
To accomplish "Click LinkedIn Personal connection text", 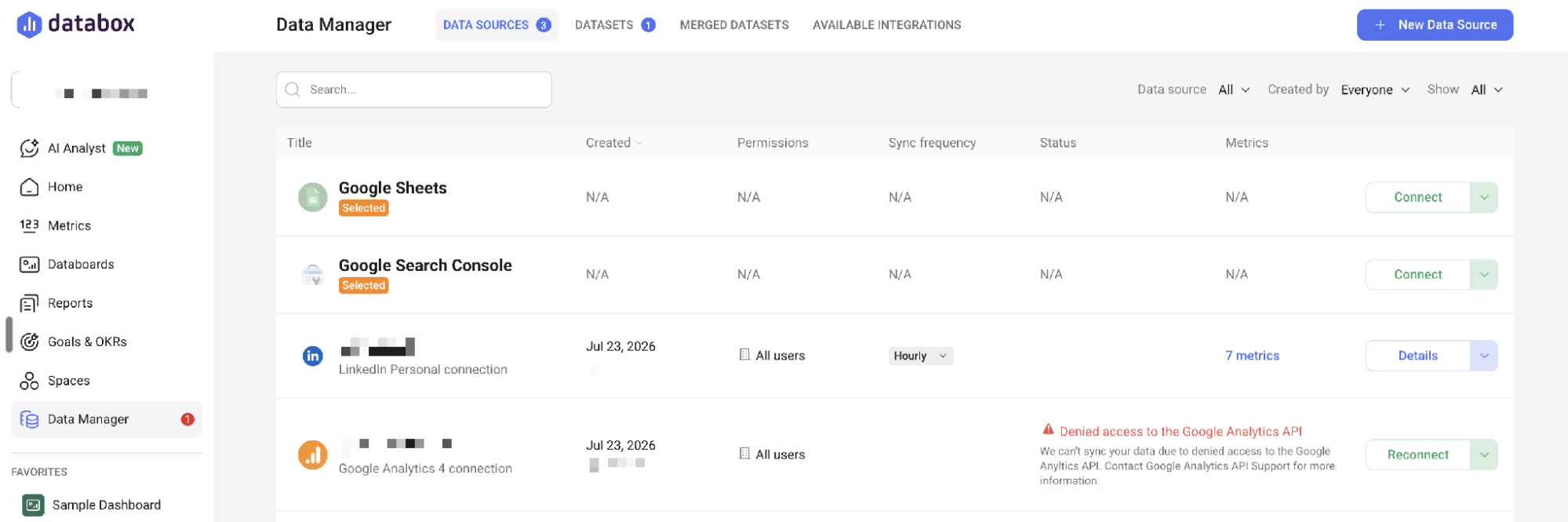I will tap(423, 370).
